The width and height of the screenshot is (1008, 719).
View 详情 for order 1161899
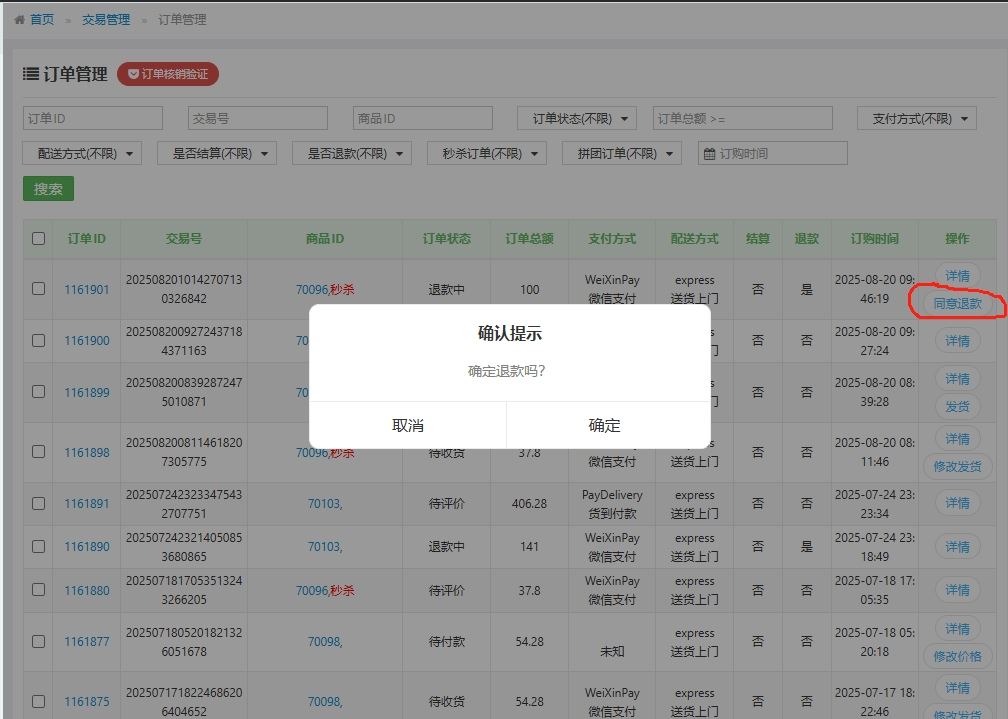click(x=957, y=379)
